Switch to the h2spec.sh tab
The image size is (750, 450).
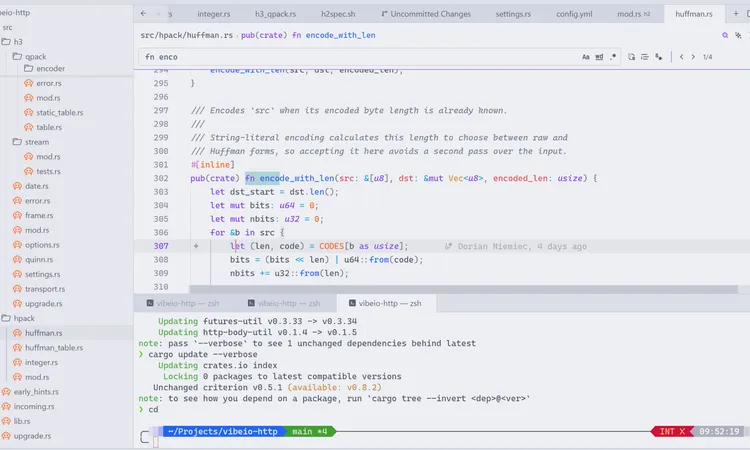pos(338,14)
